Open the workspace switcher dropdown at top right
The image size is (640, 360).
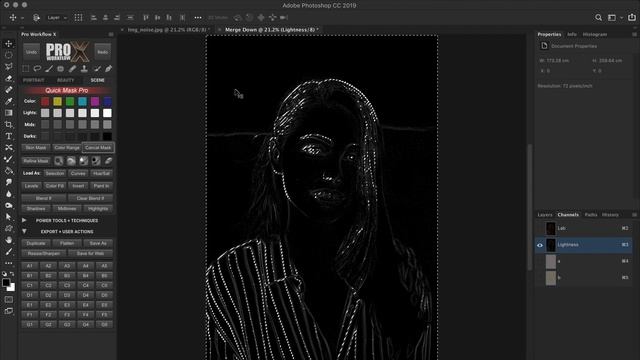pyautogui.click(x=614, y=18)
